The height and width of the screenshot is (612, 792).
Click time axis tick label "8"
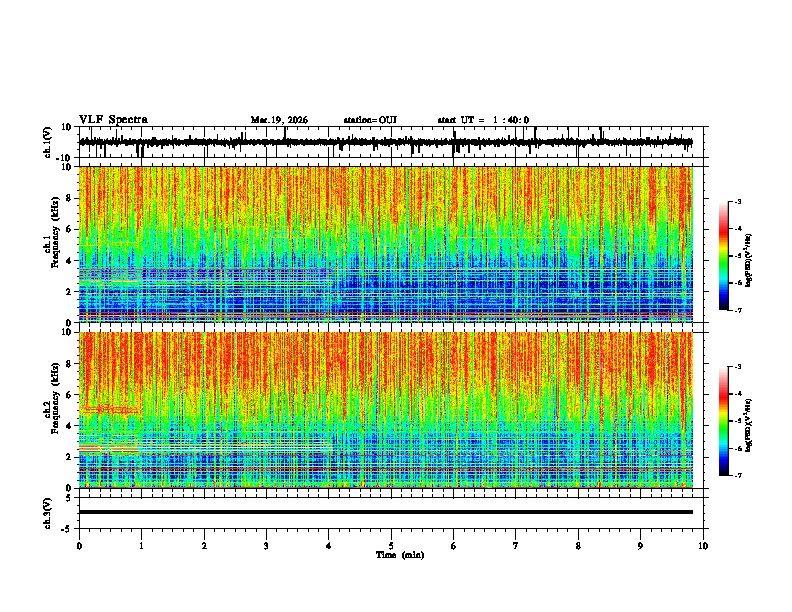pos(578,546)
